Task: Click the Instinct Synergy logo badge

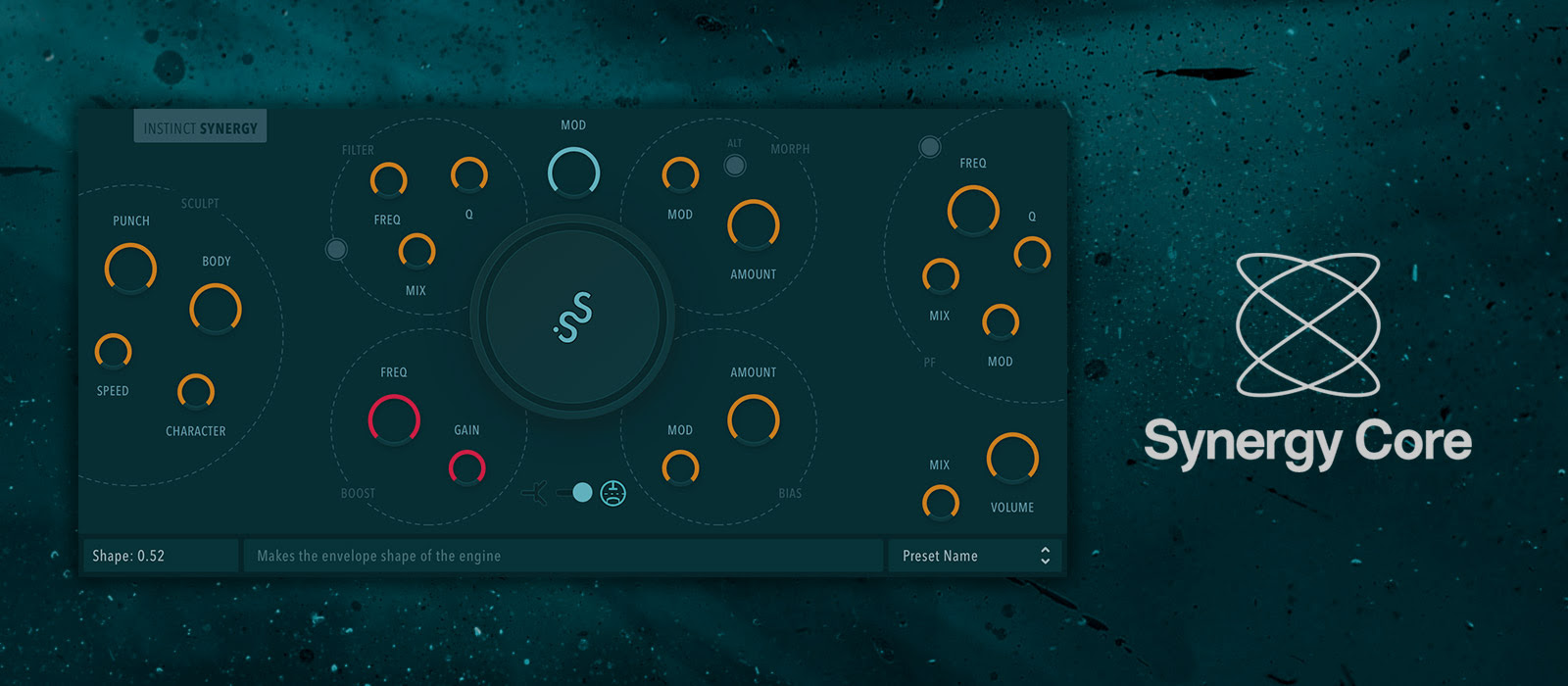Action: coord(200,127)
